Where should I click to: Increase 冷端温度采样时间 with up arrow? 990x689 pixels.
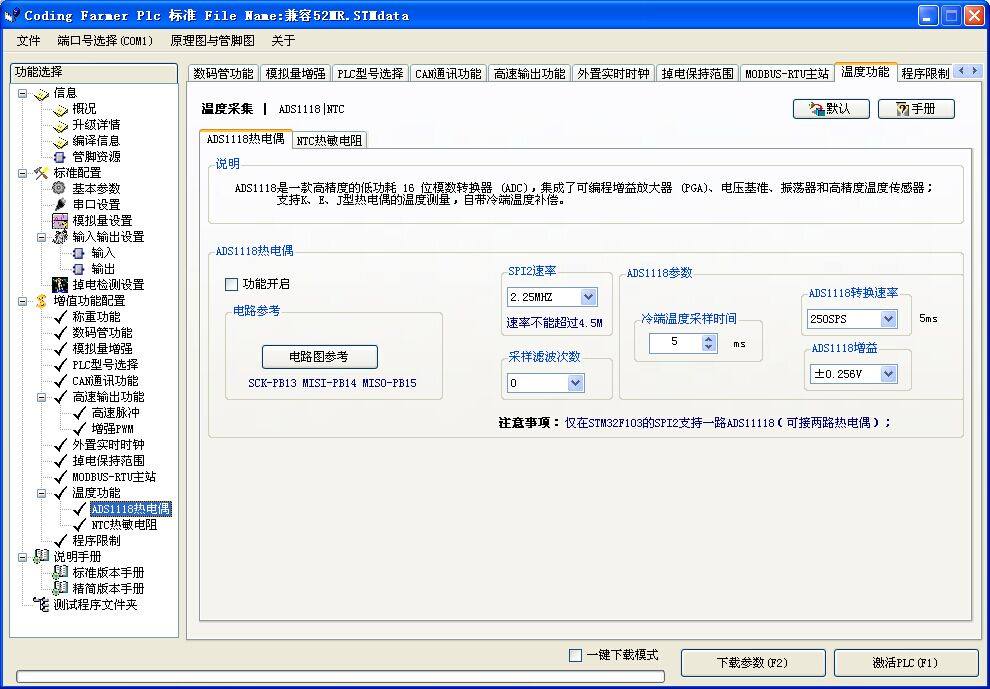tap(708, 339)
